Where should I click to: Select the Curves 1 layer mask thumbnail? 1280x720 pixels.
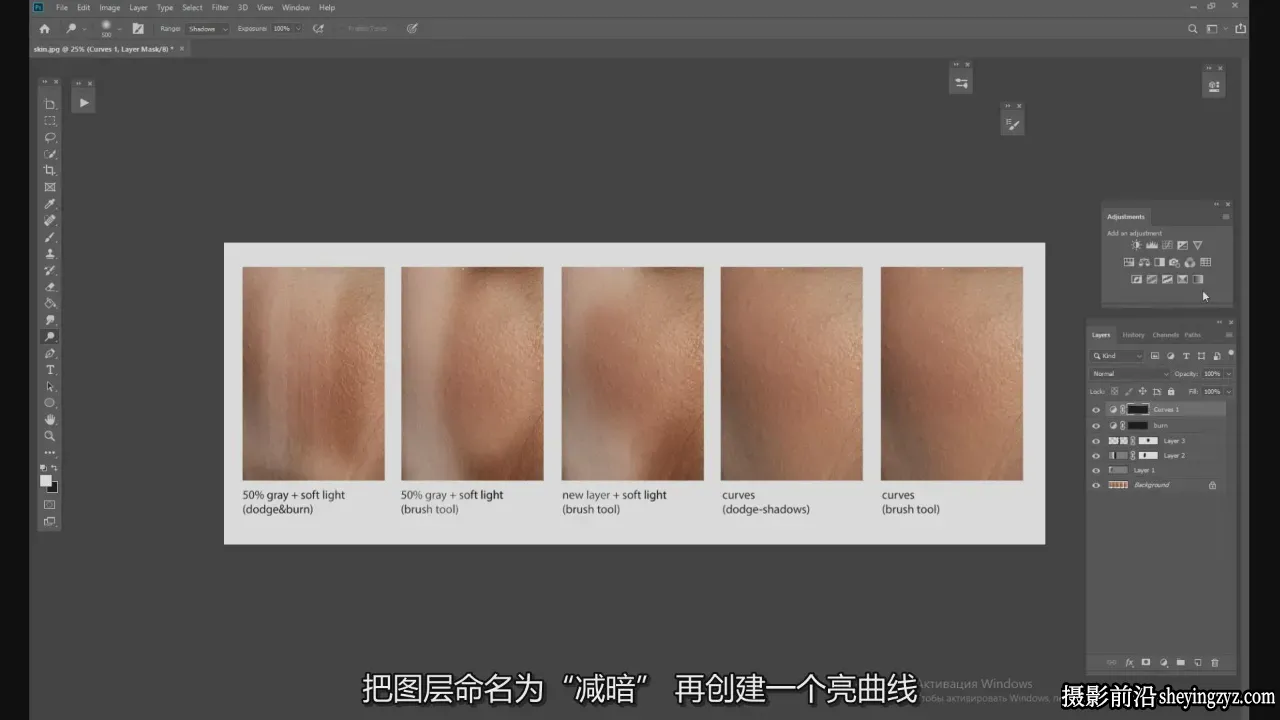[1138, 410]
